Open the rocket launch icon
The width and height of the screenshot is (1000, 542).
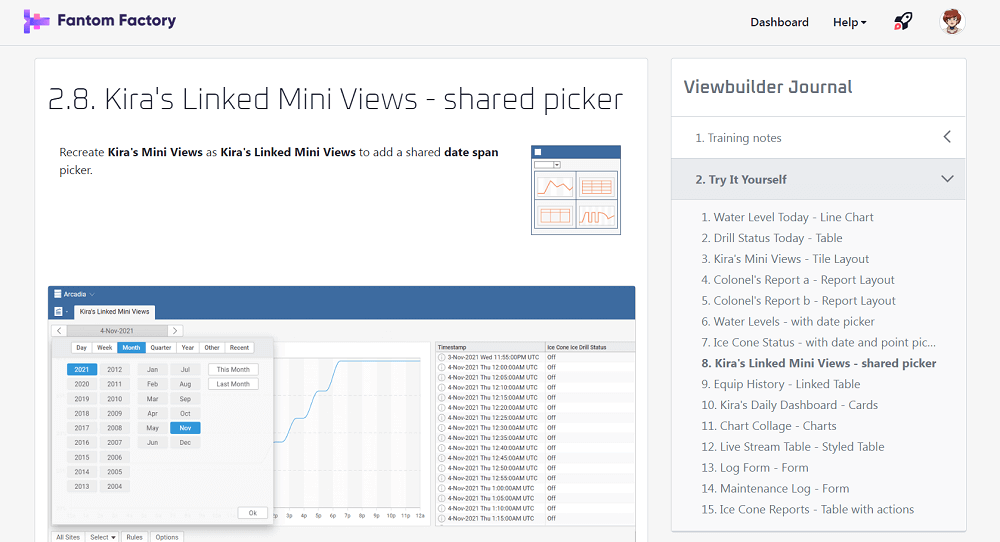pyautogui.click(x=902, y=22)
